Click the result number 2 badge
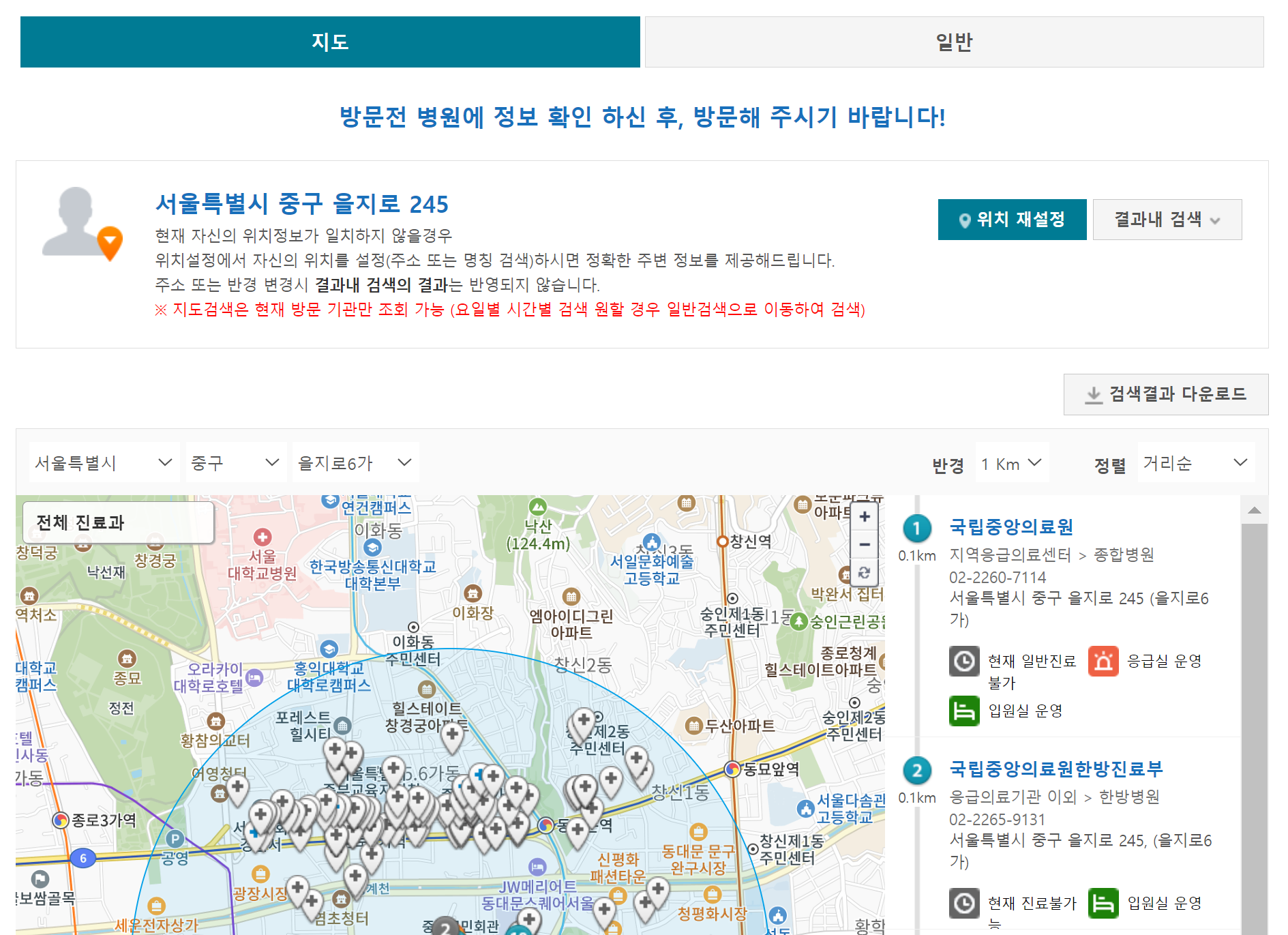Viewport: 1288px width, 935px height. click(x=916, y=771)
